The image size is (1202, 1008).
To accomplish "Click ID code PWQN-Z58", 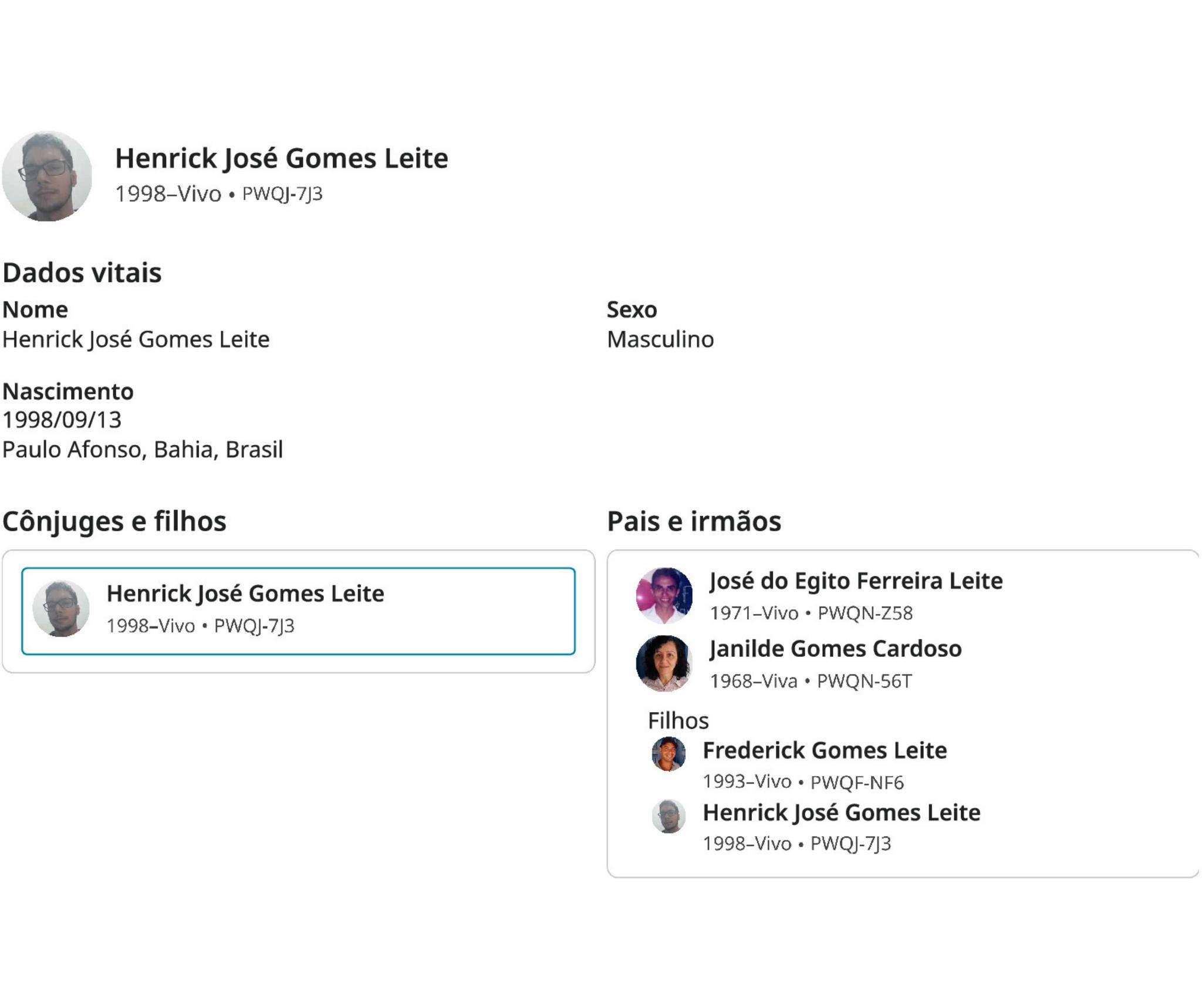I will point(865,613).
